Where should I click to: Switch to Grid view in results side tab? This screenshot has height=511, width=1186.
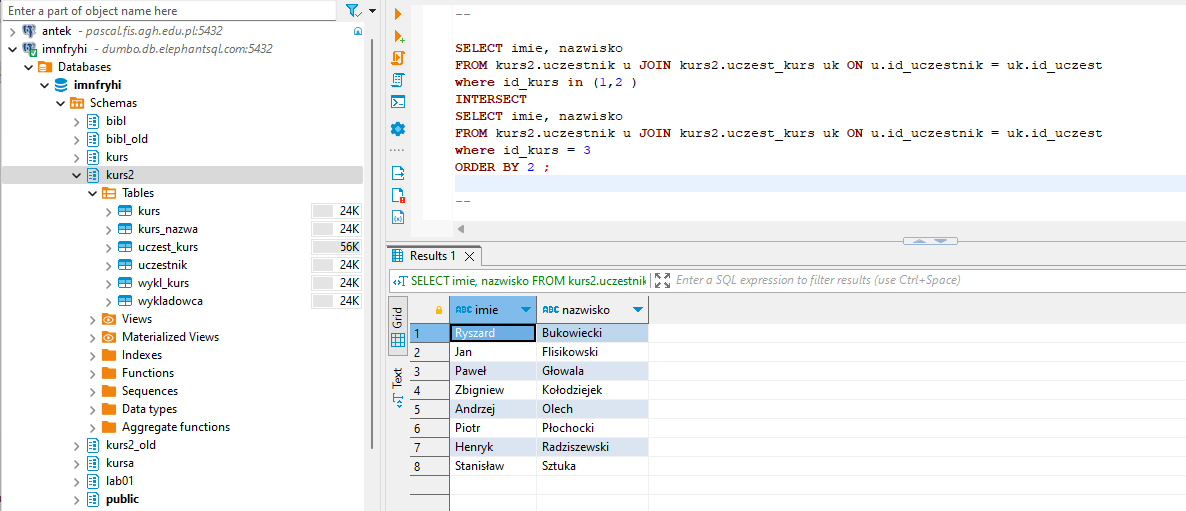coord(398,327)
